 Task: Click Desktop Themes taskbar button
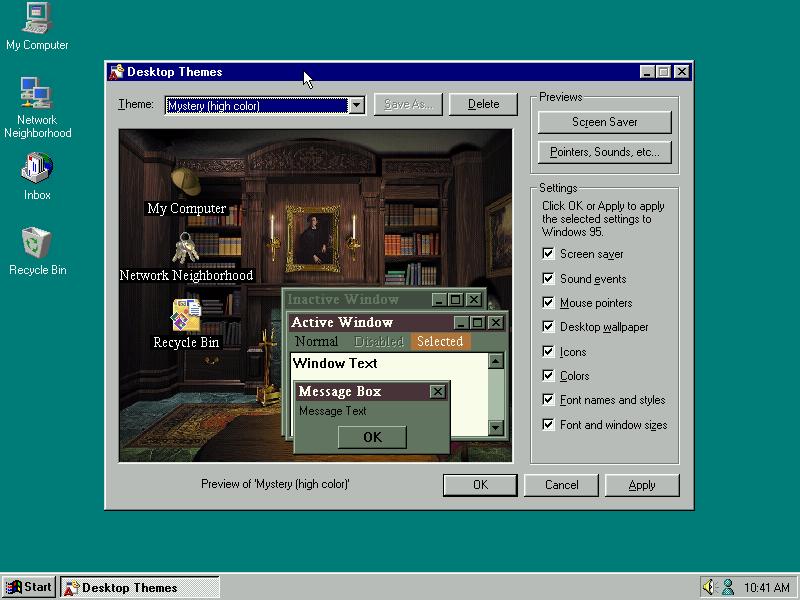coord(140,587)
